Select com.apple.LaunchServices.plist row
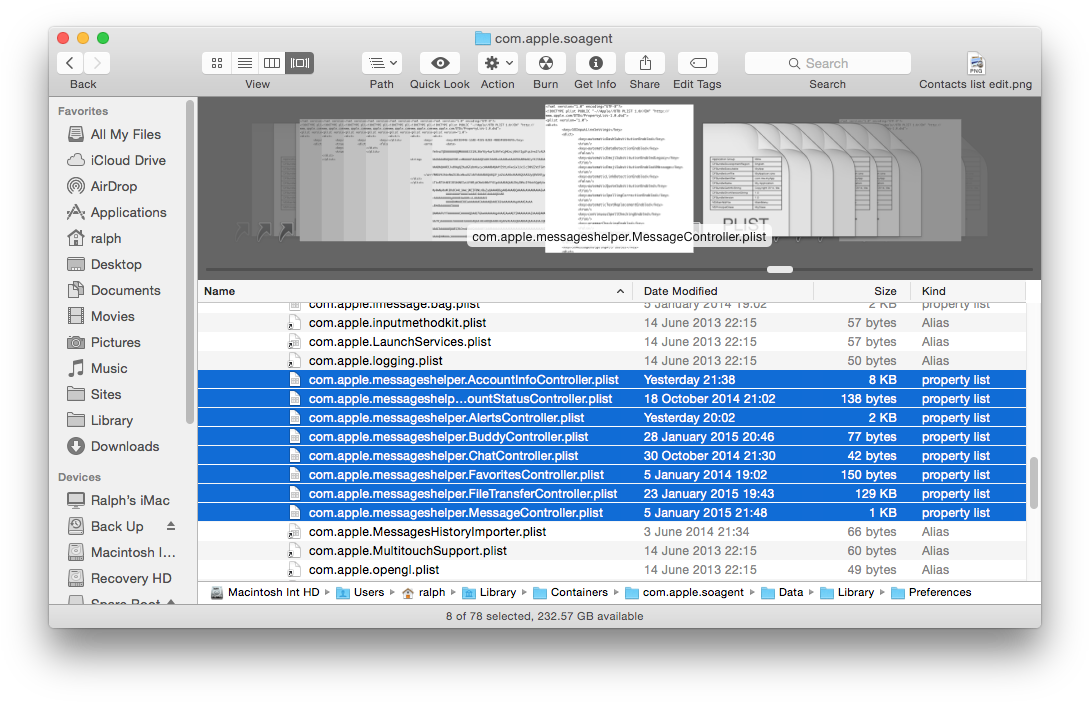Viewport: 1089px width, 702px height. coord(611,342)
